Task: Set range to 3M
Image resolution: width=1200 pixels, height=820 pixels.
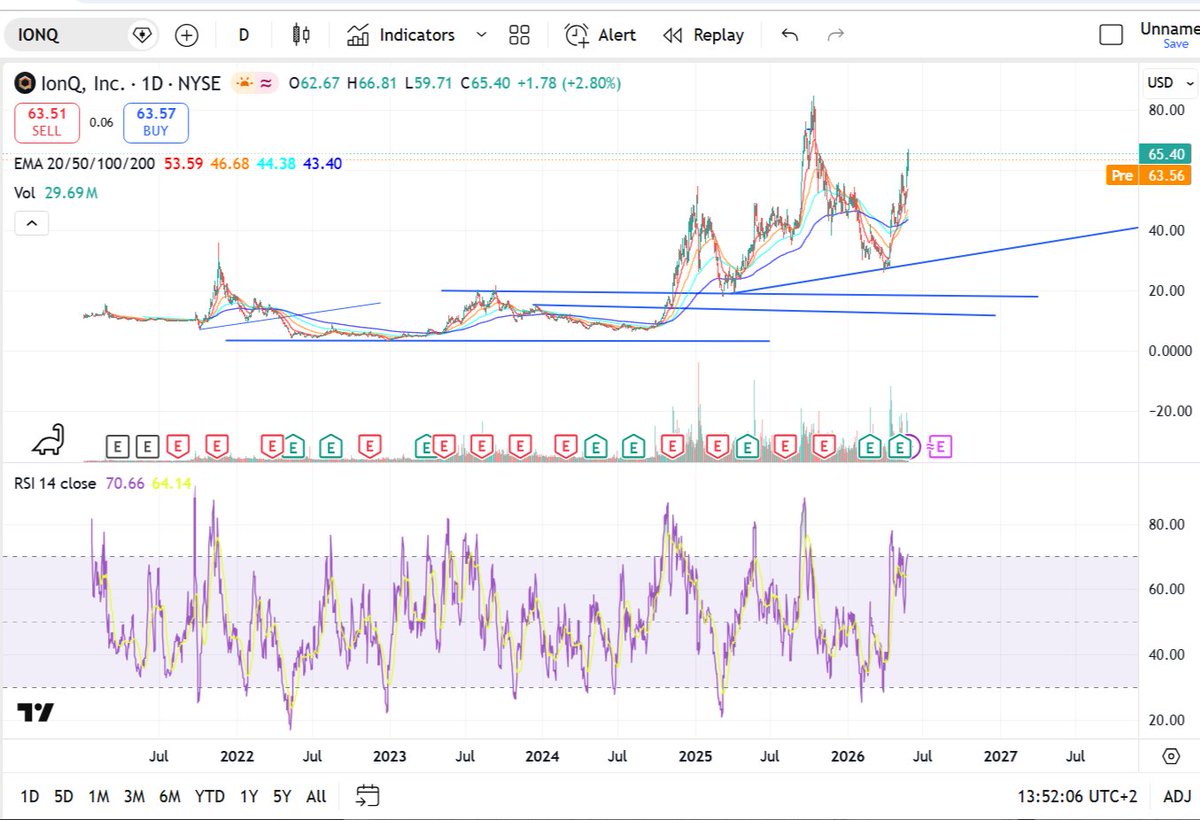Action: pos(134,797)
